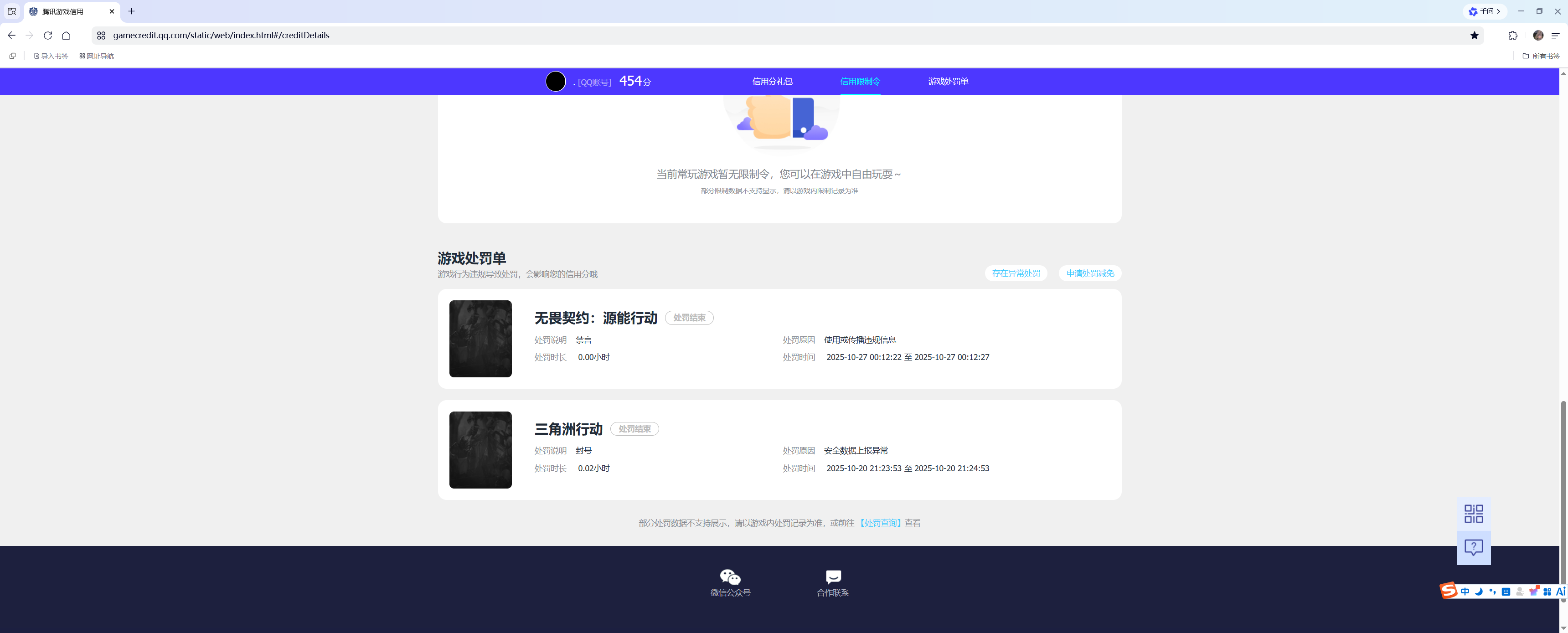Click the 存在异常处罚 button
Viewport: 1568px width, 633px height.
click(x=1016, y=273)
